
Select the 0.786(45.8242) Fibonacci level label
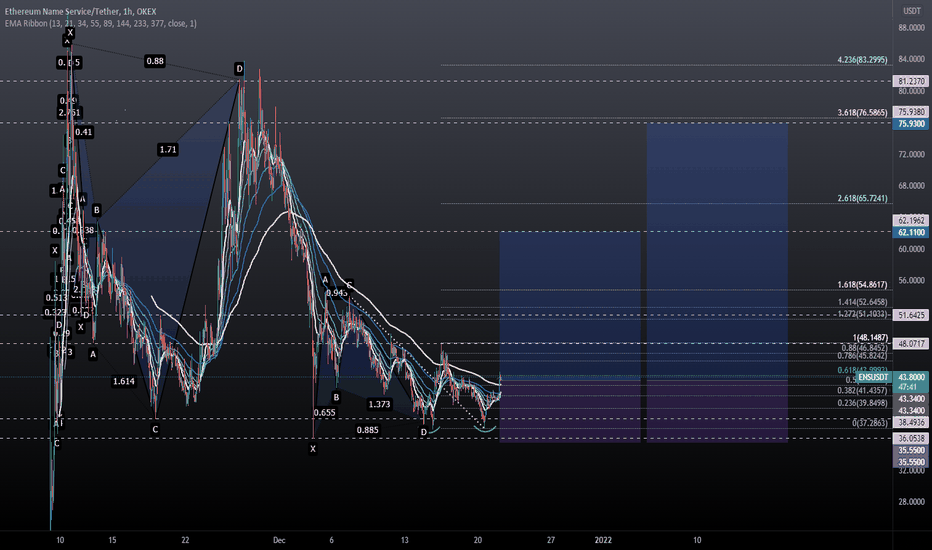(862, 356)
